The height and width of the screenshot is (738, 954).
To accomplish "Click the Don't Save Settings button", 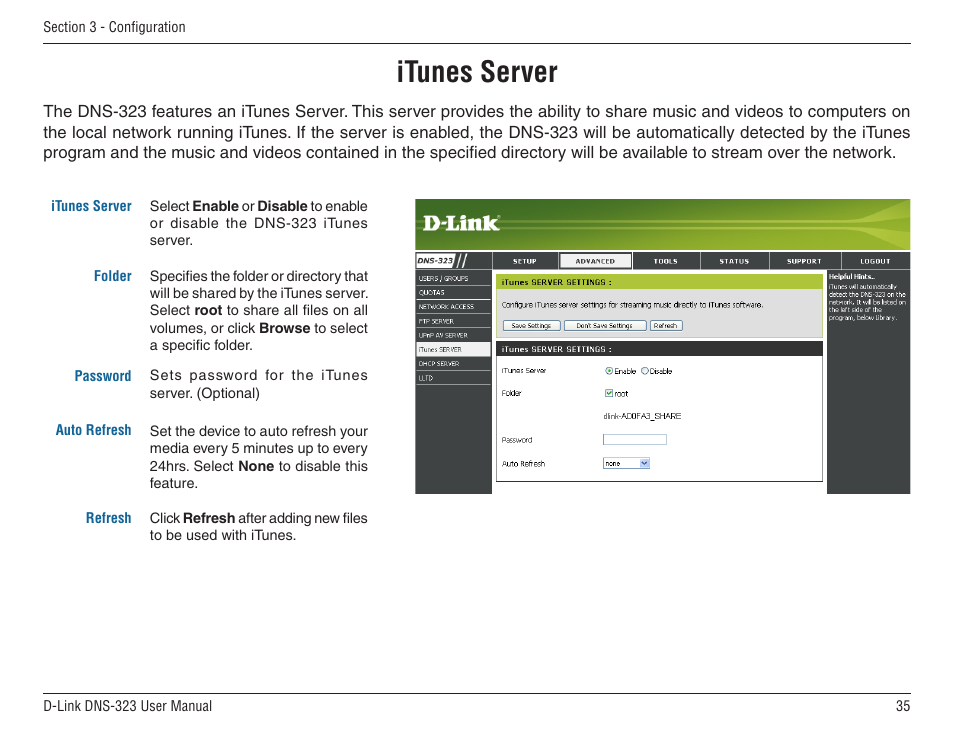I will pyautogui.click(x=605, y=325).
